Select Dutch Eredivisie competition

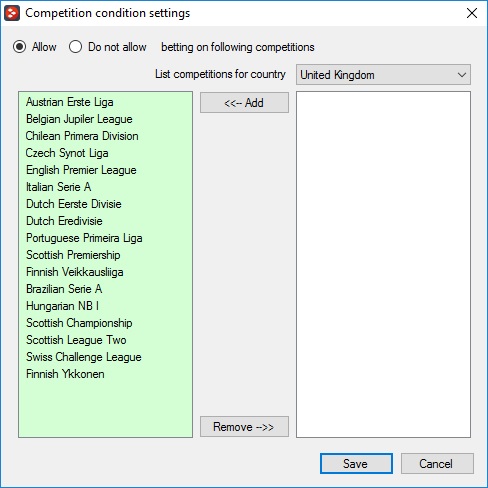64,221
